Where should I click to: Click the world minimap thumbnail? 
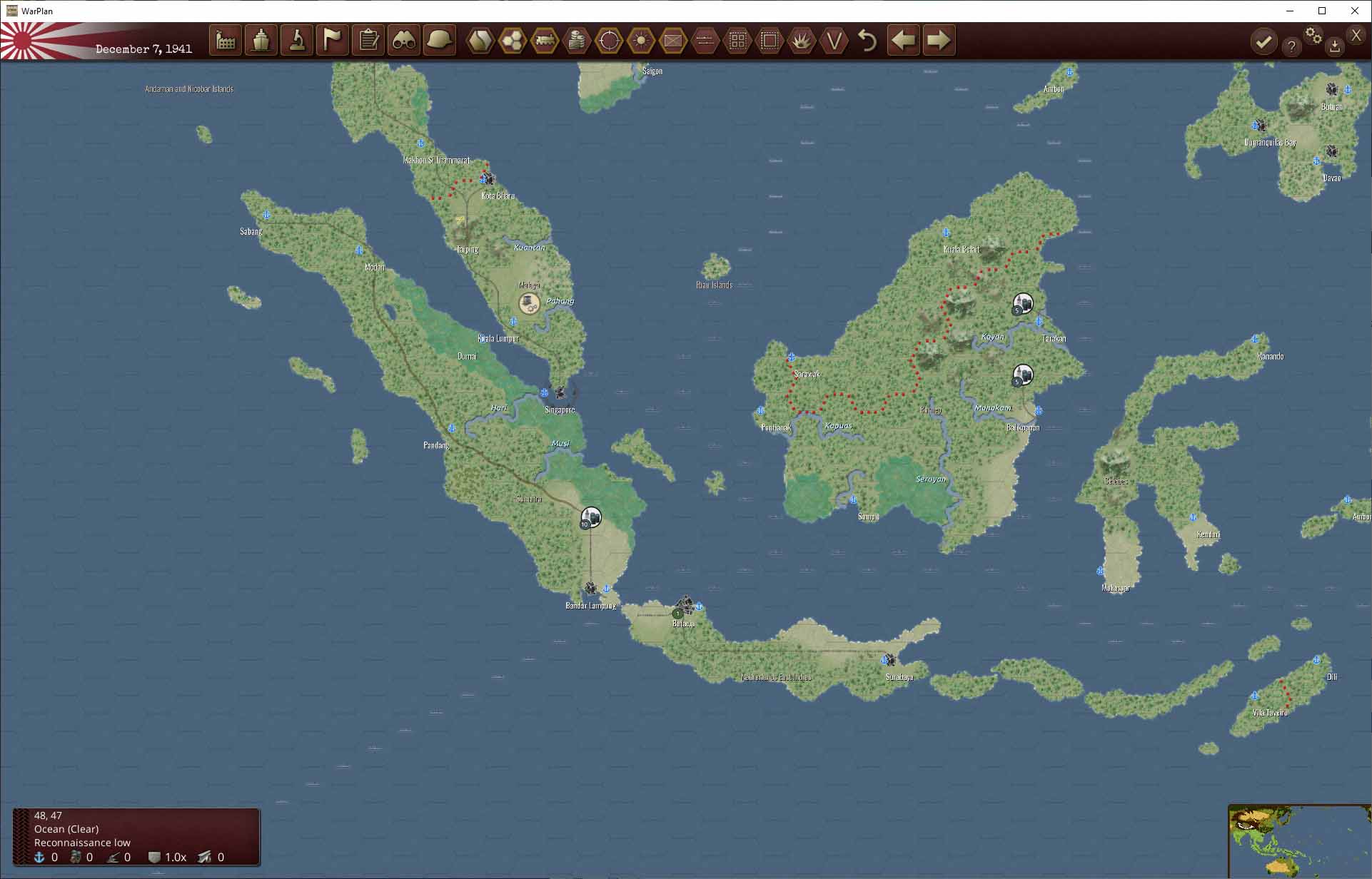coord(1299,842)
